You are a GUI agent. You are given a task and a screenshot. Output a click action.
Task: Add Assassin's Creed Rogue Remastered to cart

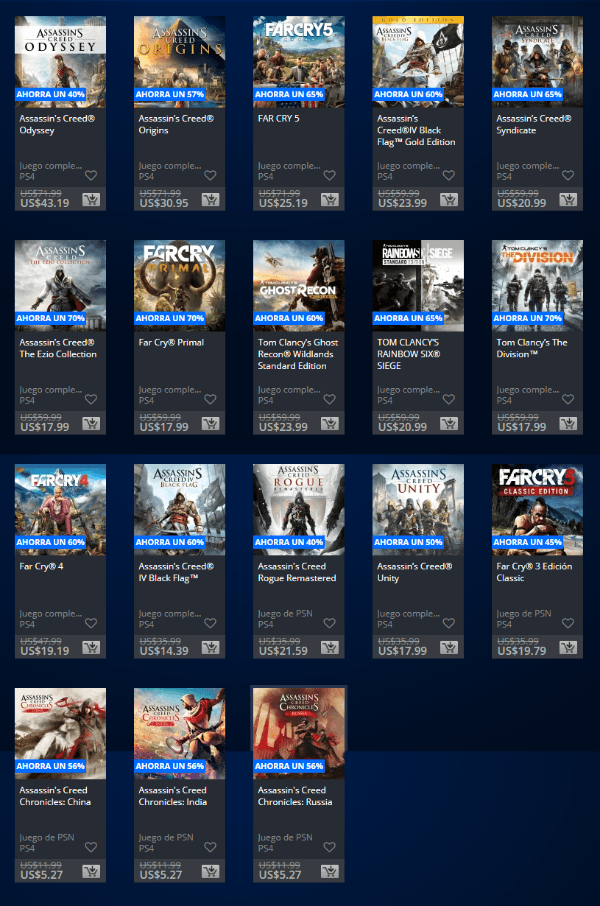(329, 648)
